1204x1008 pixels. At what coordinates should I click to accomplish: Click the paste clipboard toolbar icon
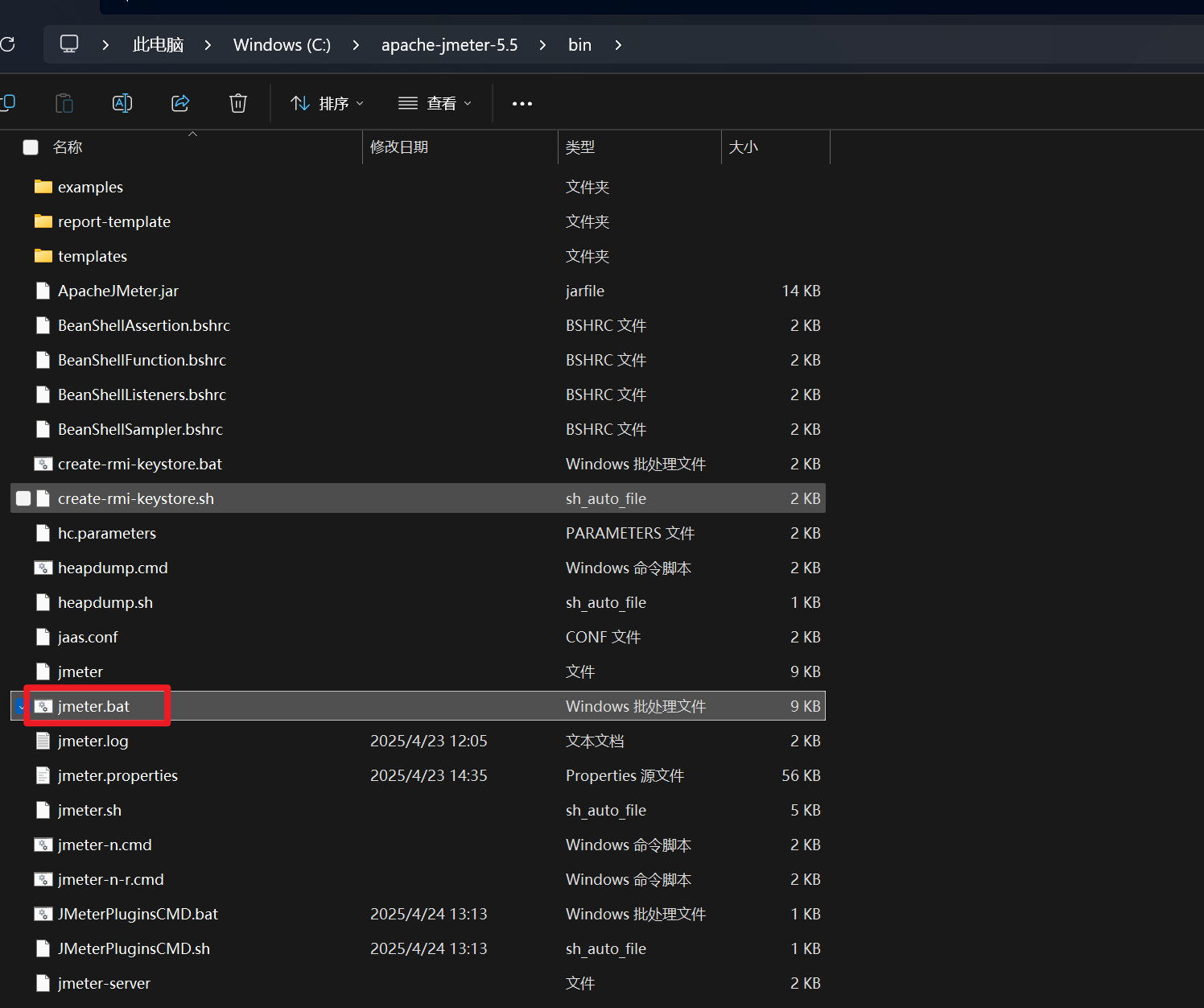click(64, 103)
